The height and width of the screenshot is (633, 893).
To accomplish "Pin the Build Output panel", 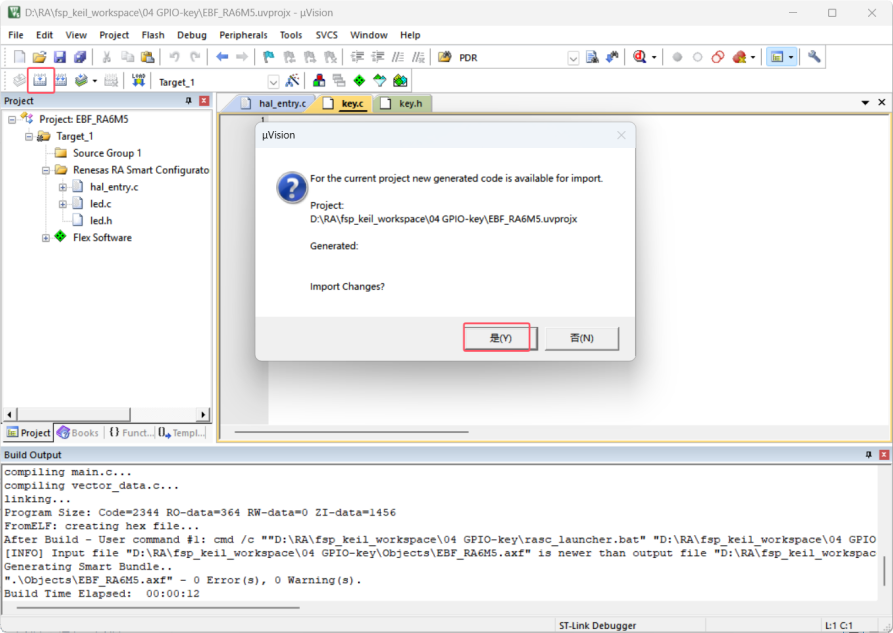I will tap(869, 455).
